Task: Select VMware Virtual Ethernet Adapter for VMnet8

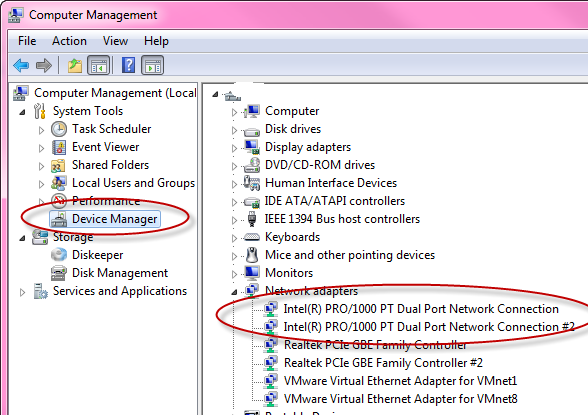Action: 400,399
